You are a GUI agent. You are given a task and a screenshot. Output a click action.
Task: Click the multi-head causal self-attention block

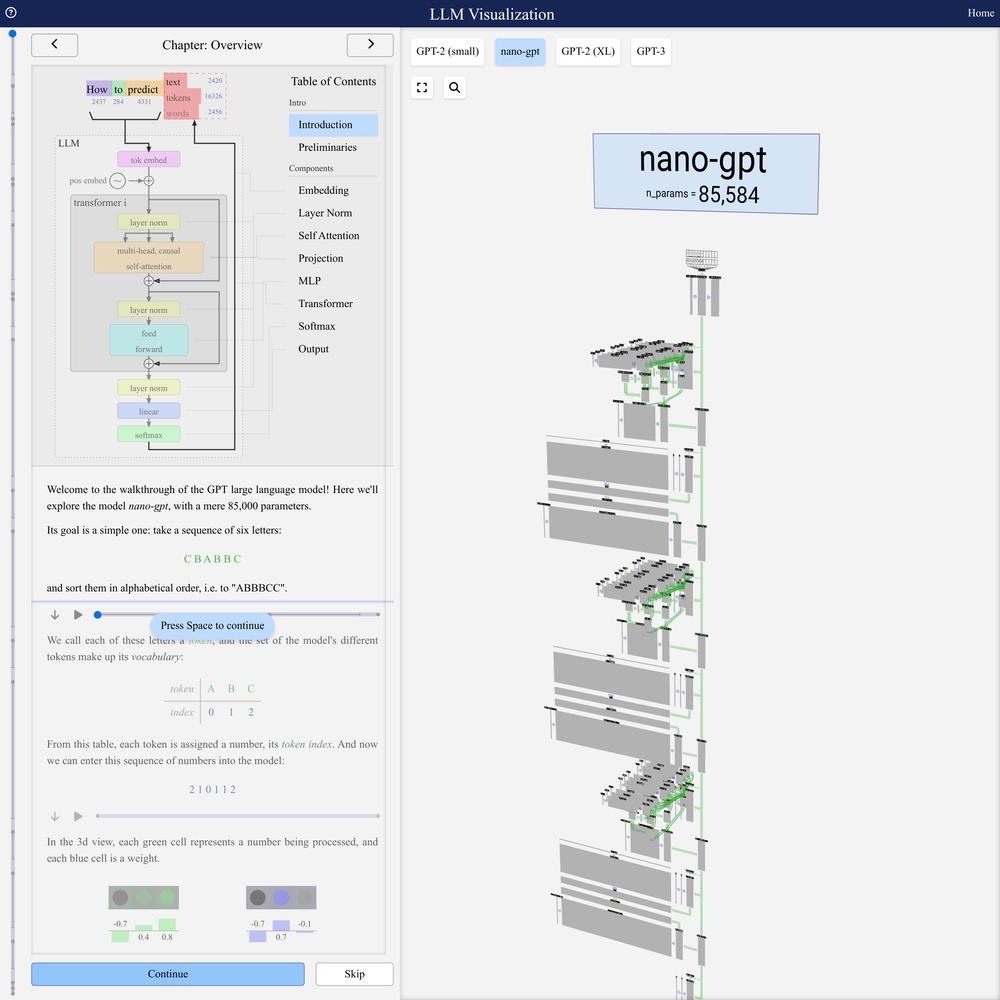pos(149,258)
